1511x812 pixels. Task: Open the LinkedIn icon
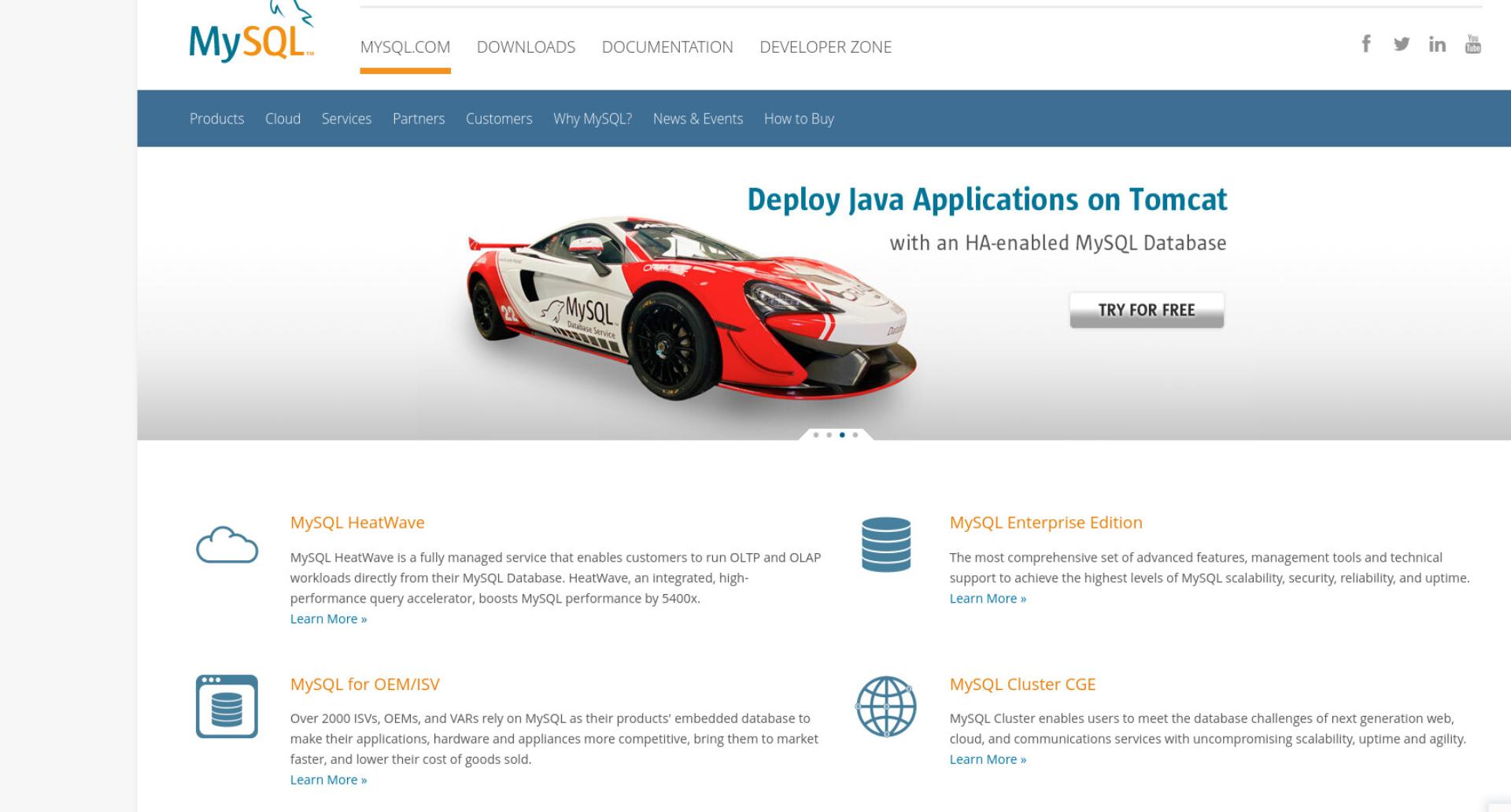click(1437, 44)
